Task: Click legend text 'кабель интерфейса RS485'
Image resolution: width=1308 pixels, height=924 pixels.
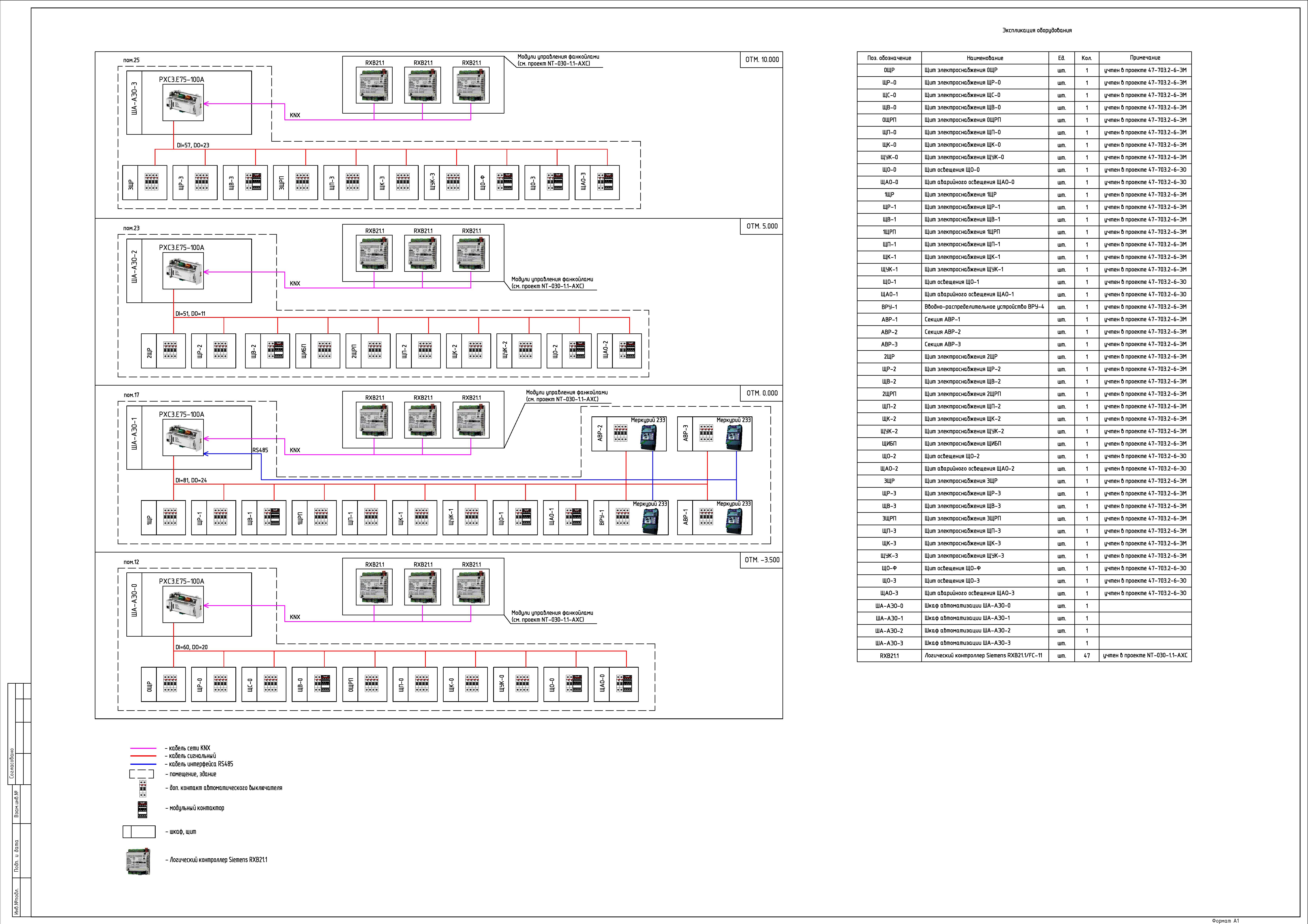Action: [x=201, y=764]
